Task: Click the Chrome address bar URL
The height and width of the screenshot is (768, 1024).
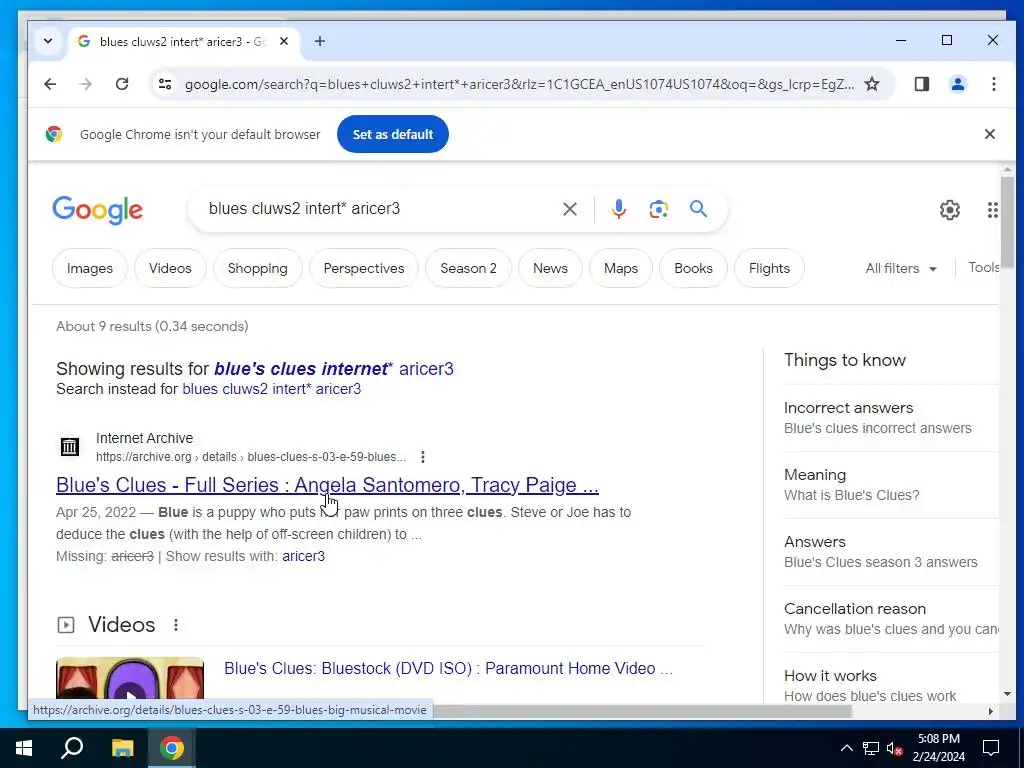Action: 519,84
